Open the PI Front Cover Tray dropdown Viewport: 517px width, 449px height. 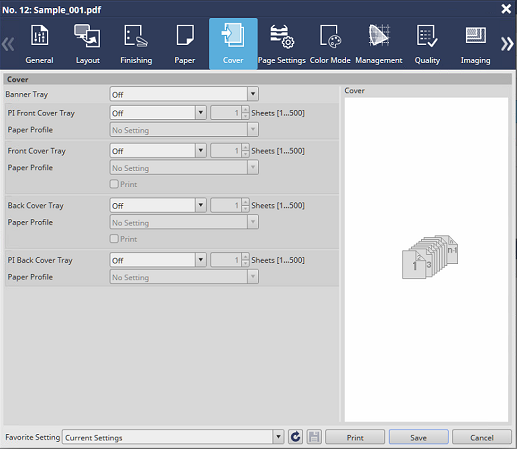pos(158,113)
